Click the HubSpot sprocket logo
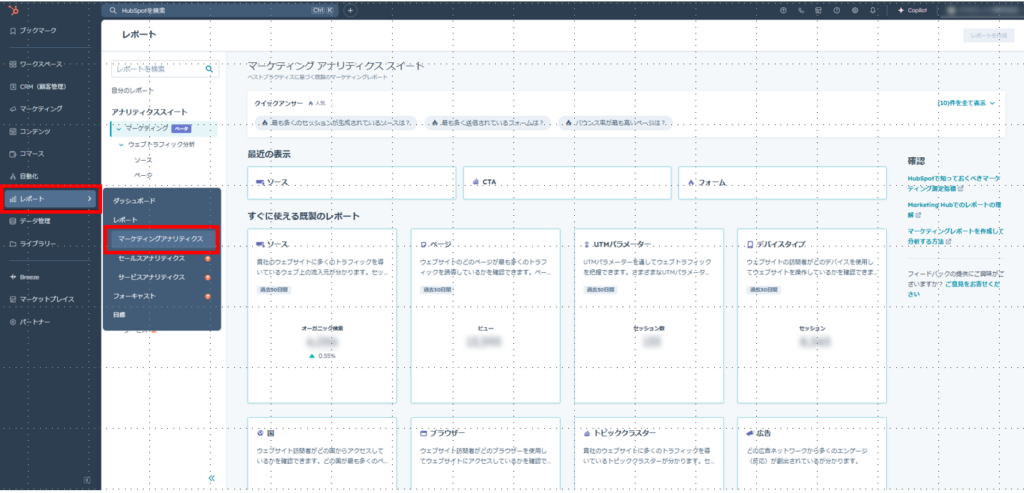 (14, 10)
